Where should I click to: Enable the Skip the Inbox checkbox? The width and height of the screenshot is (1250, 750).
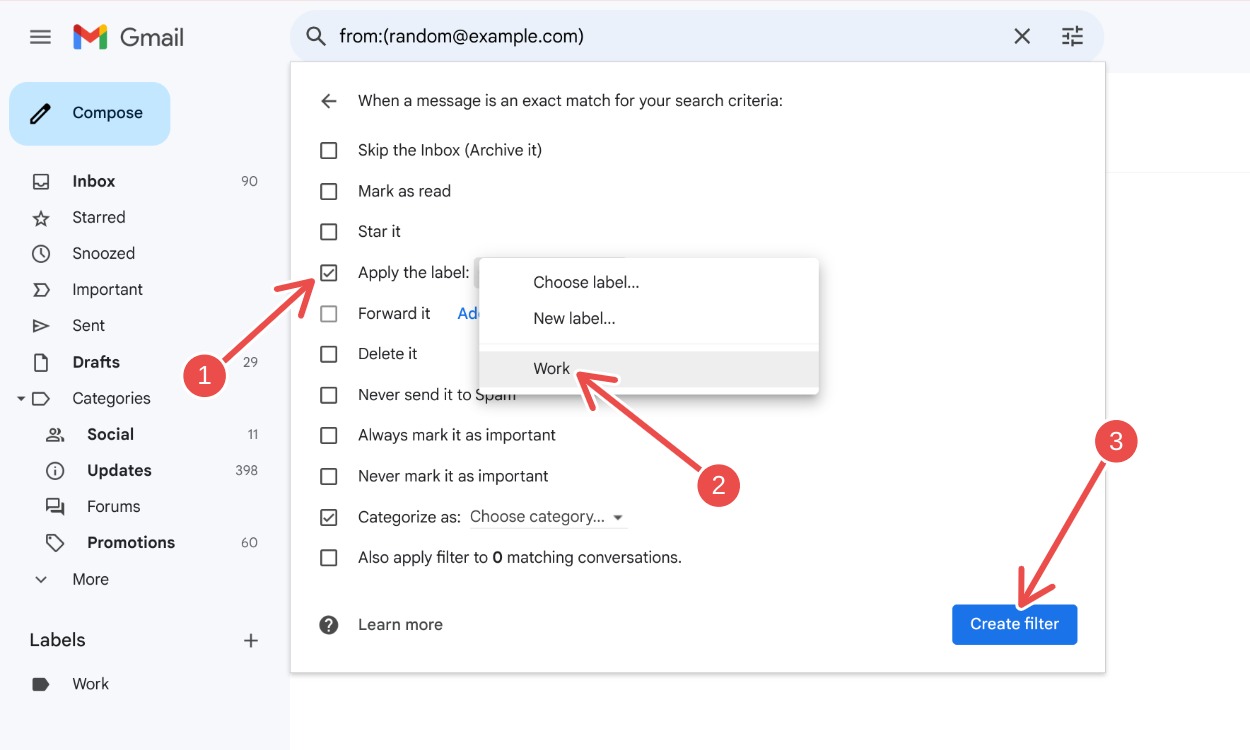point(329,149)
